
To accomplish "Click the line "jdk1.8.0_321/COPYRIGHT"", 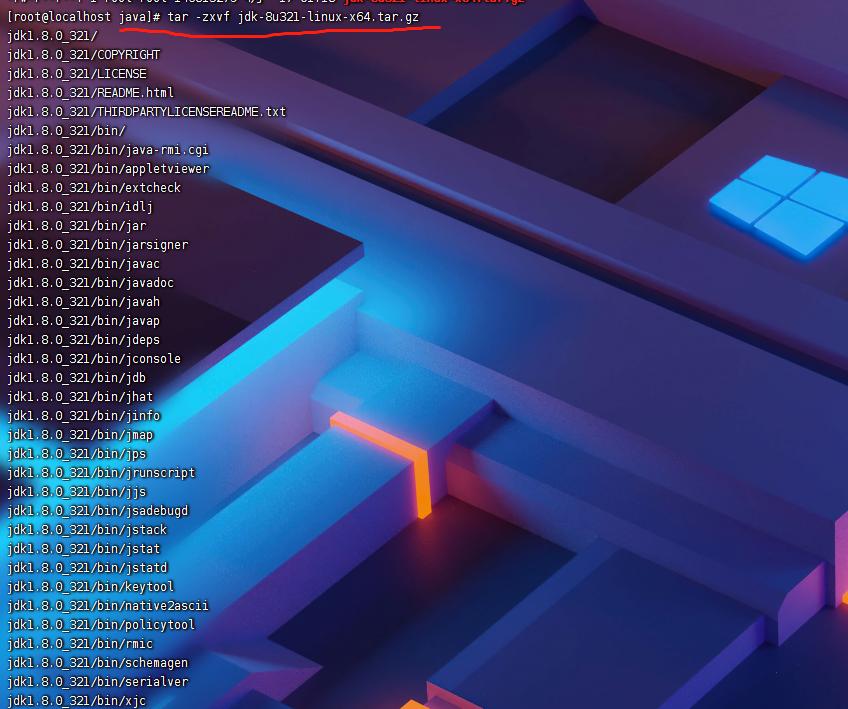I will click(x=84, y=55).
